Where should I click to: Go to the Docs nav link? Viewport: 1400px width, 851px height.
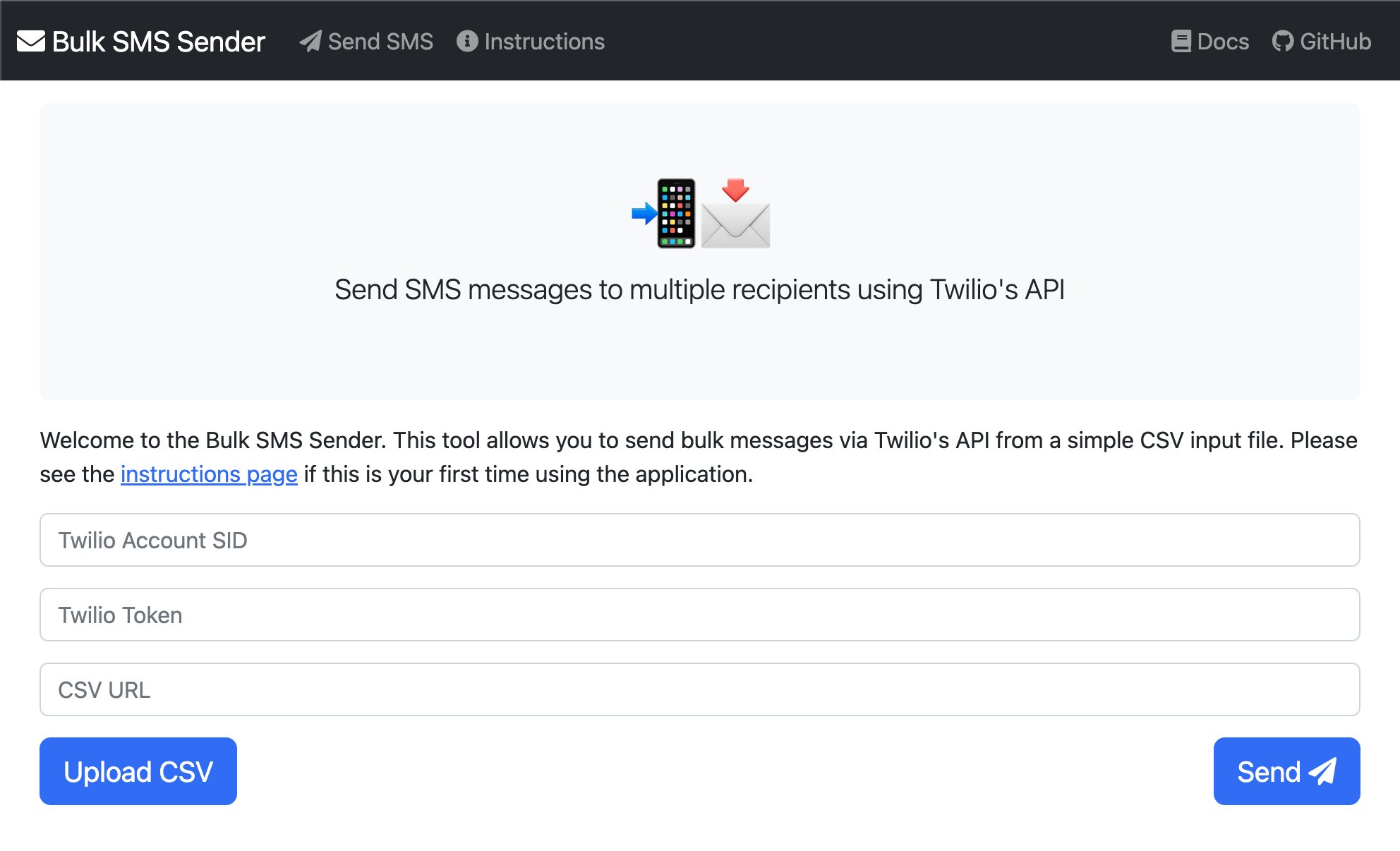1223,42
